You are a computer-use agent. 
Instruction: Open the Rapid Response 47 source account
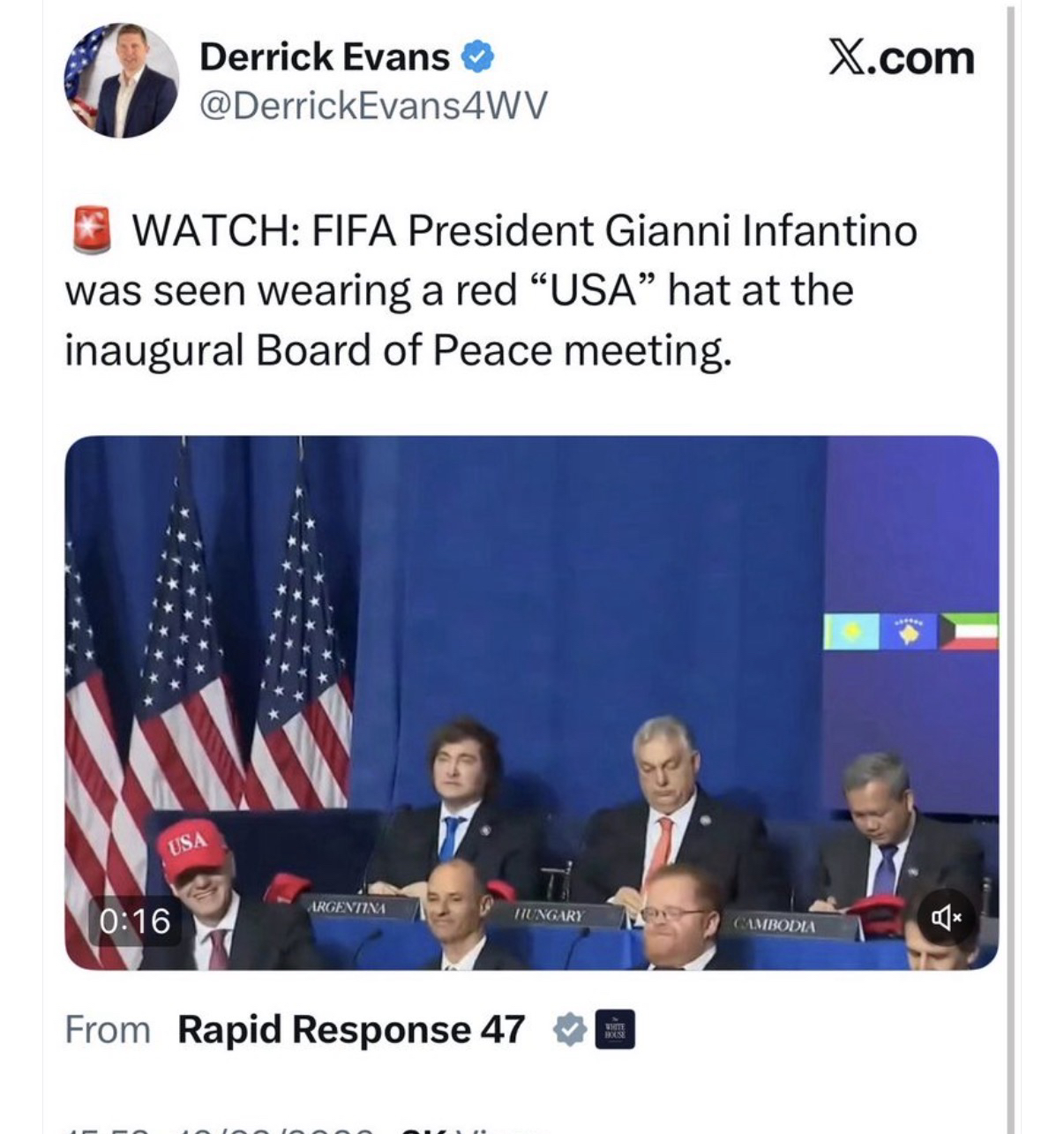pos(351,1029)
